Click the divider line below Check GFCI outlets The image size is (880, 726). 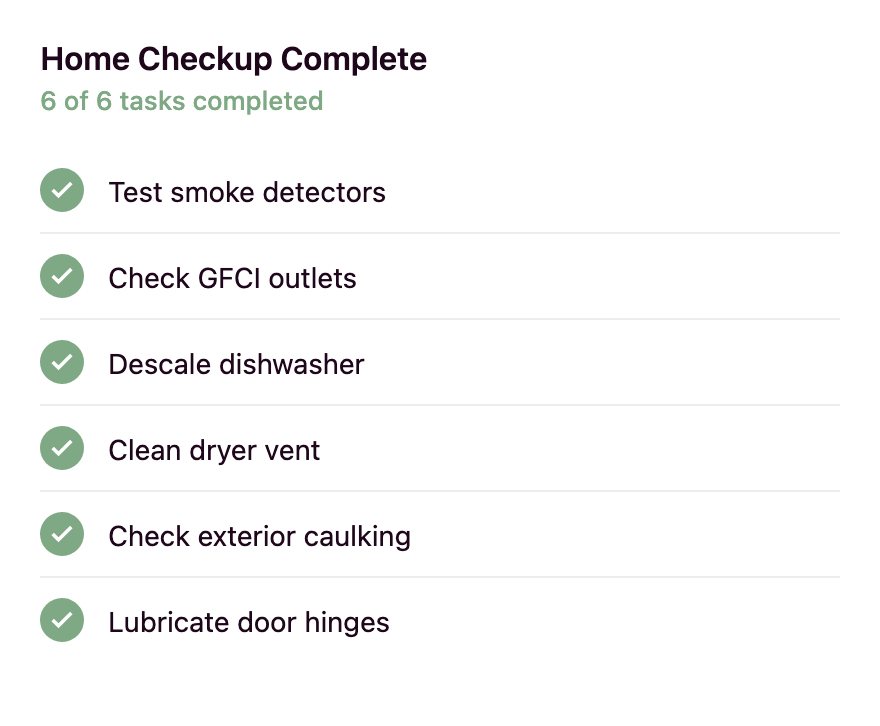pos(440,319)
